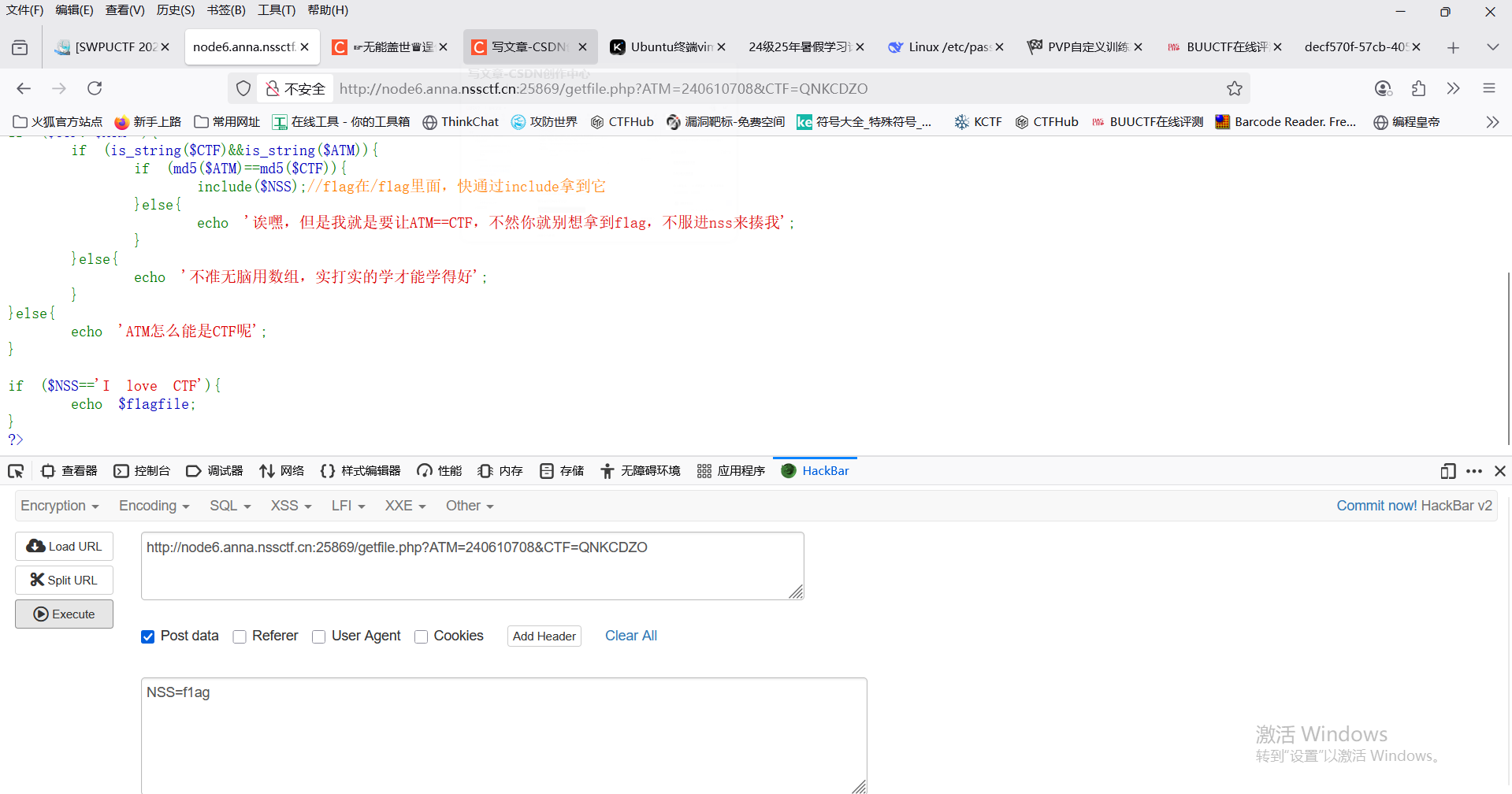Activate the element picker tool in devtools
The image size is (1512, 794).
(x=16, y=471)
